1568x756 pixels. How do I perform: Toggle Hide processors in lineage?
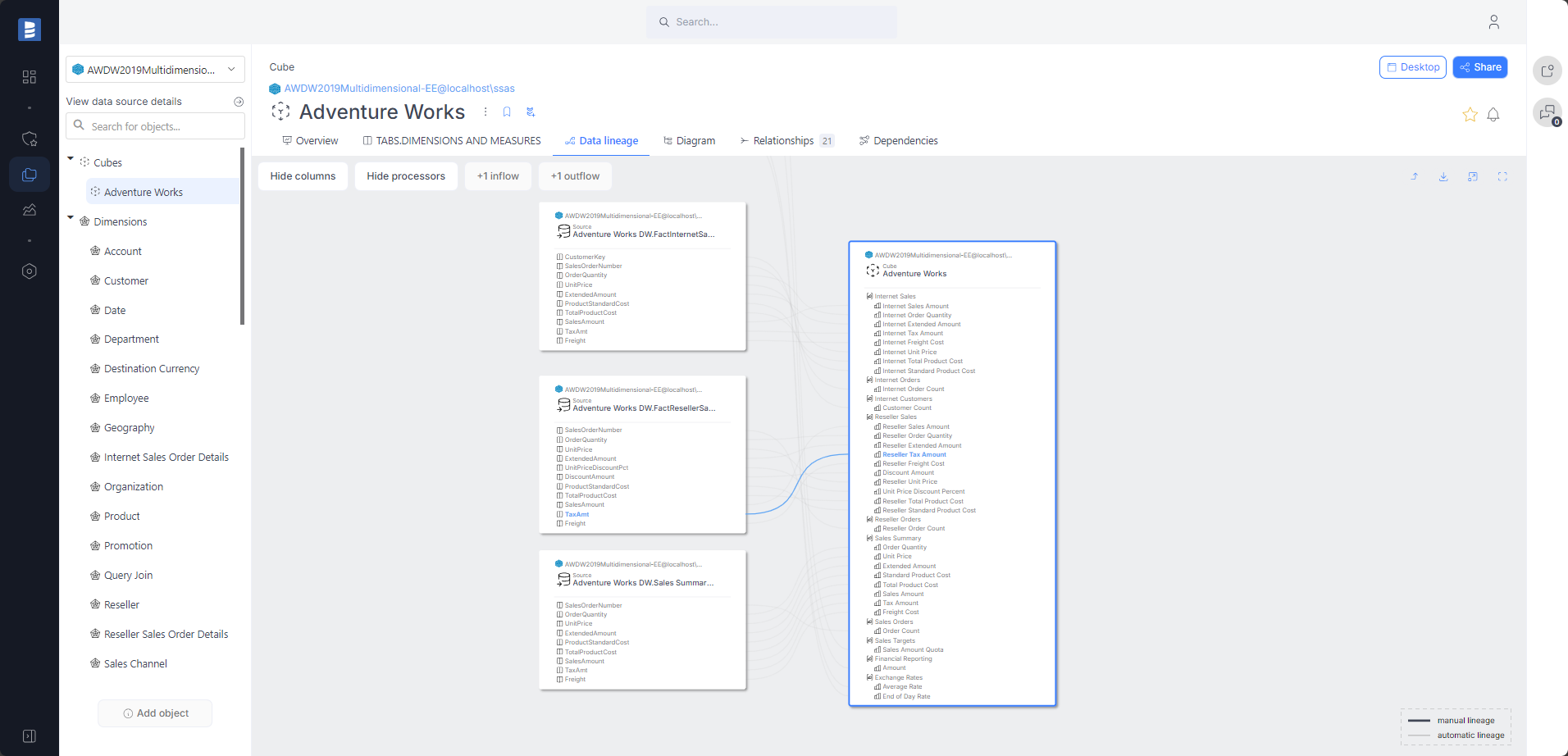click(406, 176)
